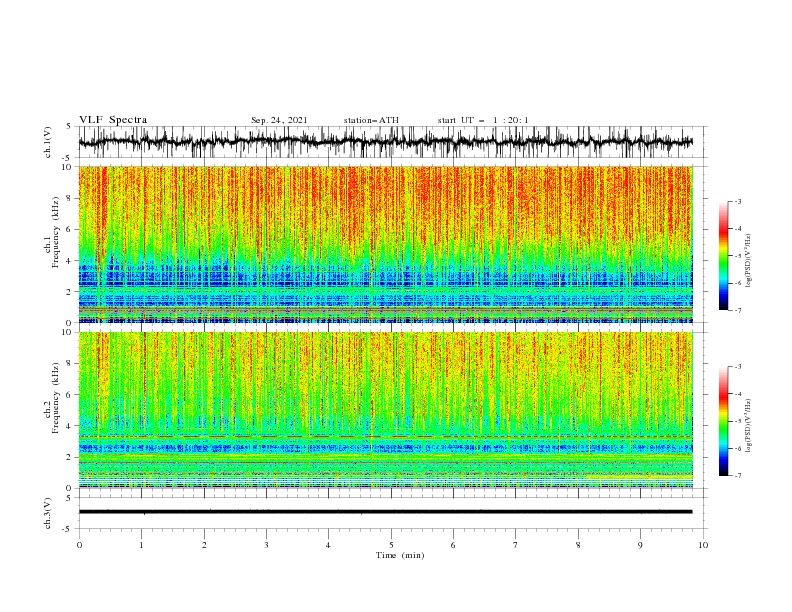The image size is (792, 612).
Task: Click the "station=ATH" header label
Action: [x=371, y=120]
